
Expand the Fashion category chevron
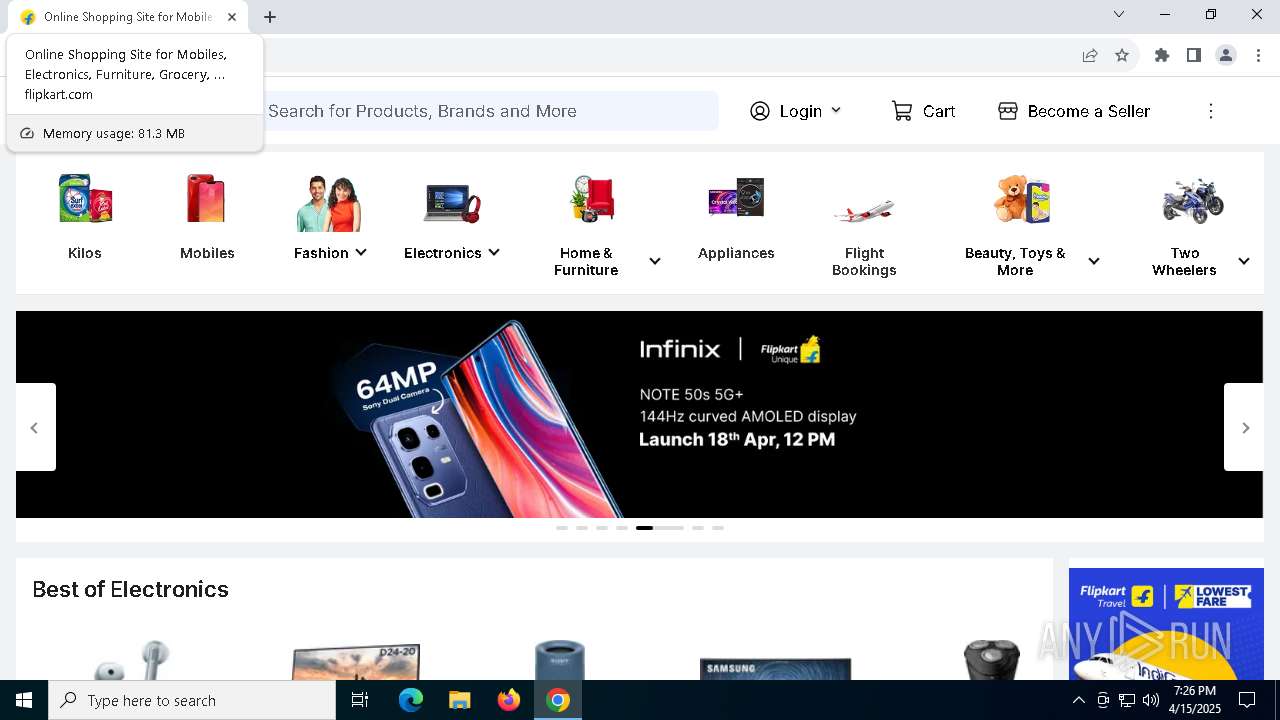[x=361, y=253]
